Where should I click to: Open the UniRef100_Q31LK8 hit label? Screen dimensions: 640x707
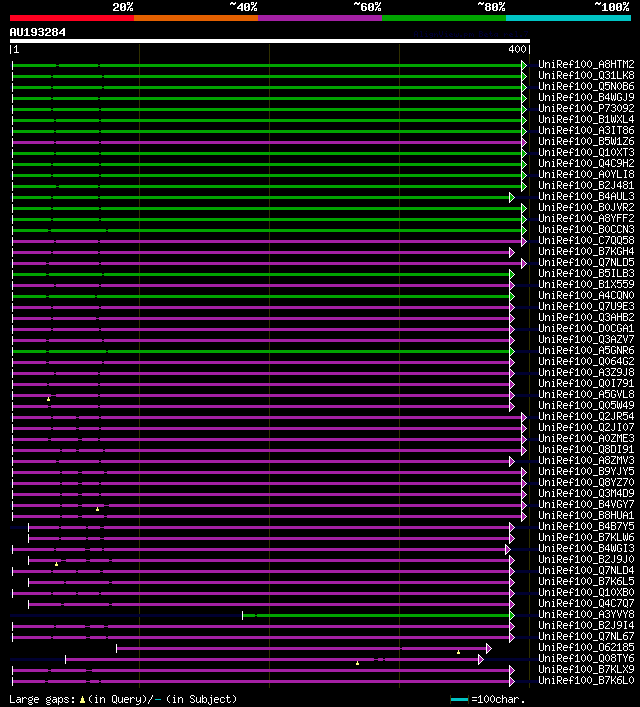click(x=586, y=75)
